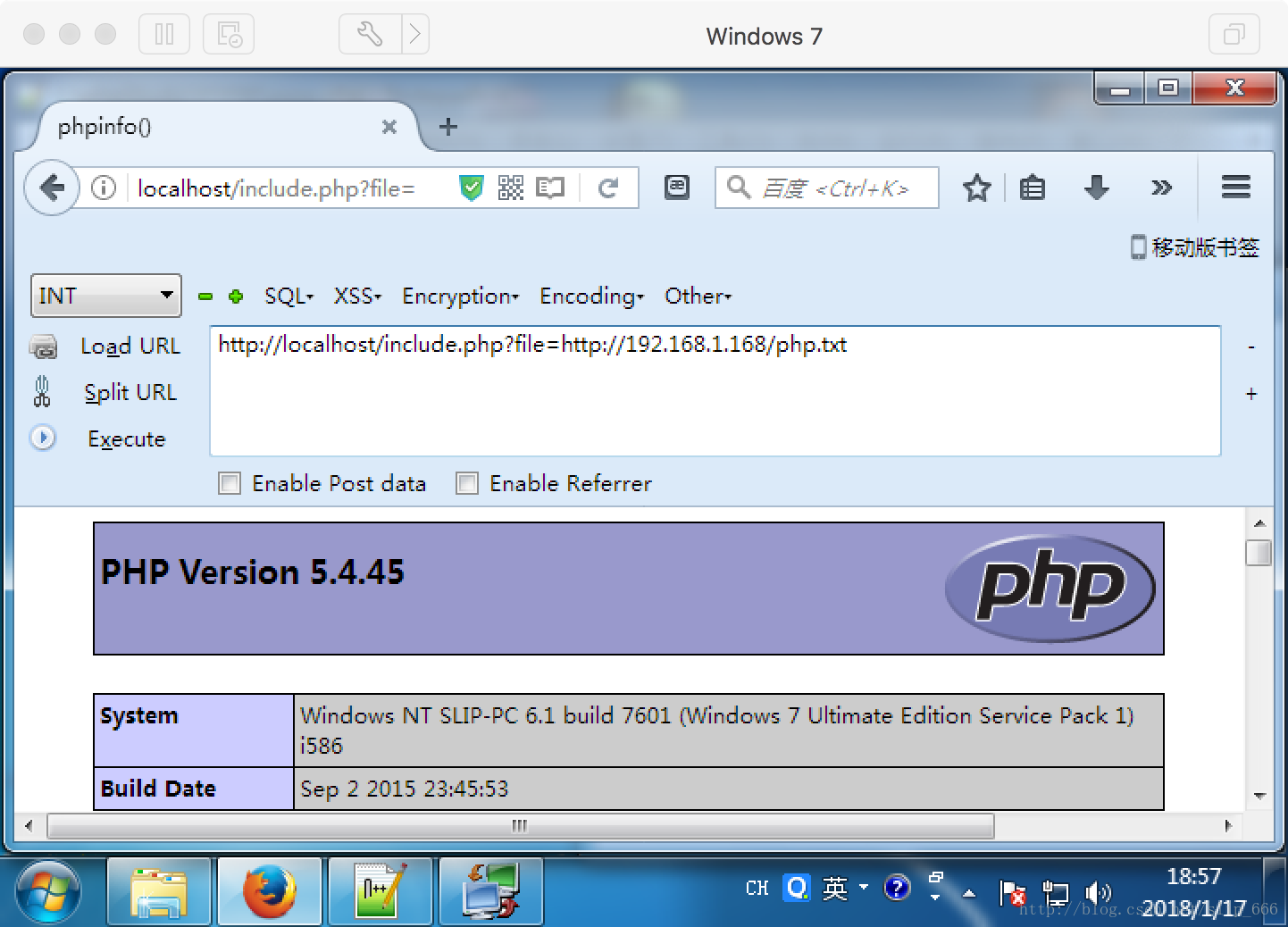
Task: Click the blue Q input method icon
Action: [x=796, y=888]
